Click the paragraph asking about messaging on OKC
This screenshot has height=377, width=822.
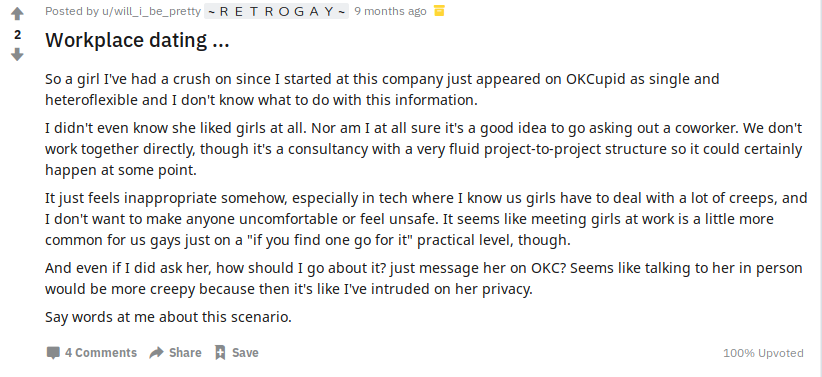tap(424, 278)
